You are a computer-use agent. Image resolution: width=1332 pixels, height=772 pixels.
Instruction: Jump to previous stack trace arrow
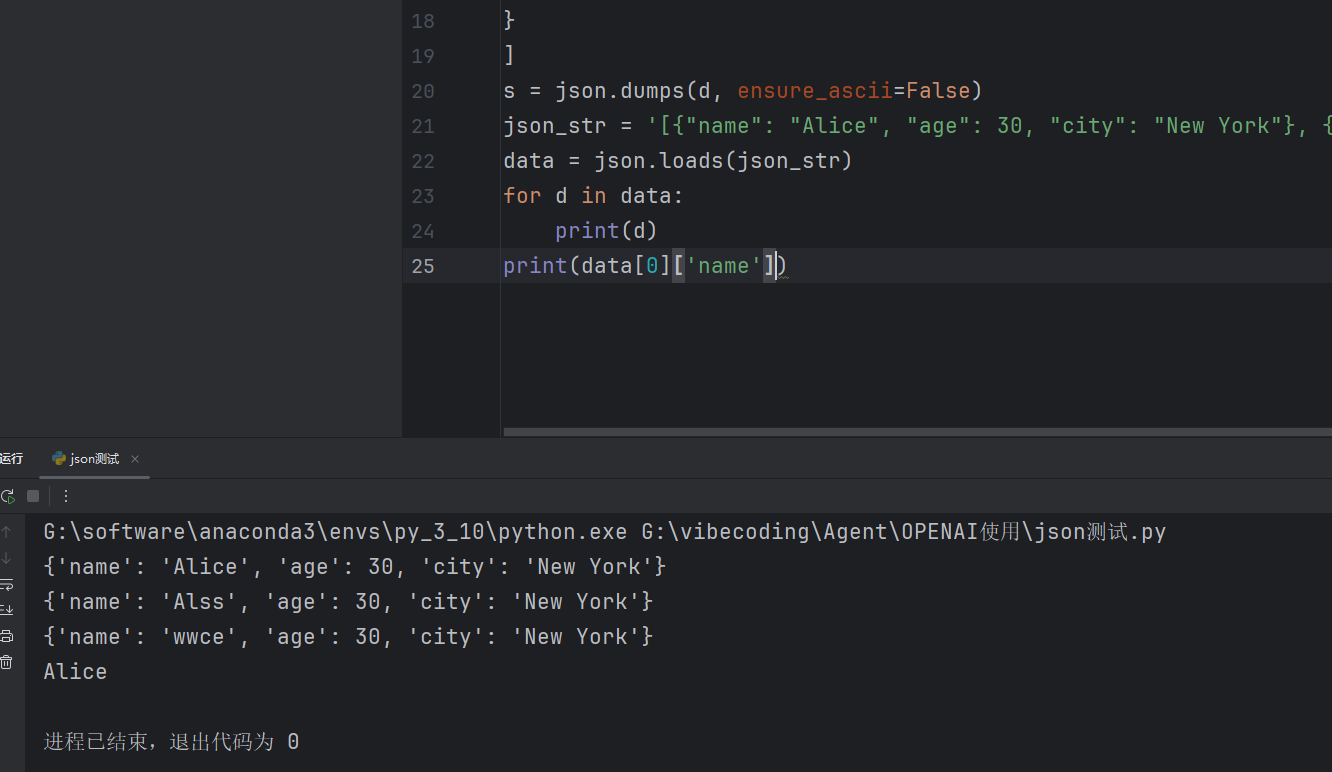(7, 532)
